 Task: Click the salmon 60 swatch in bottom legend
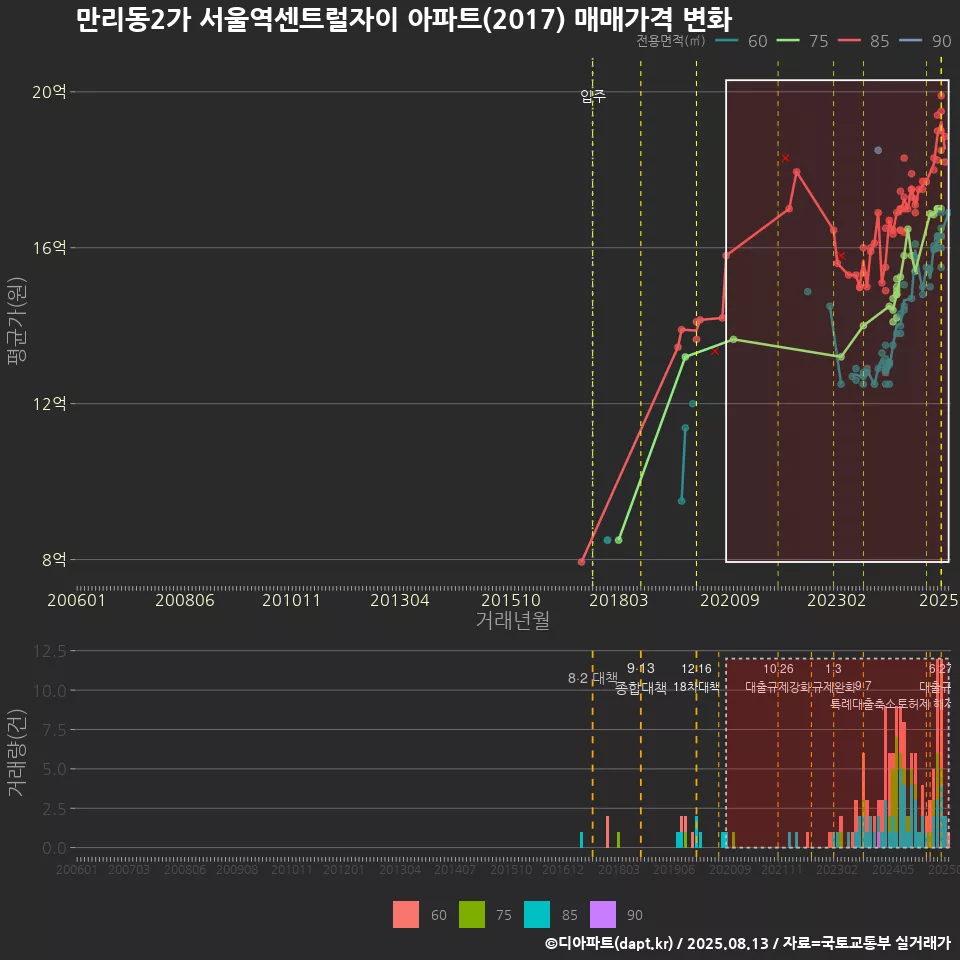406,915
